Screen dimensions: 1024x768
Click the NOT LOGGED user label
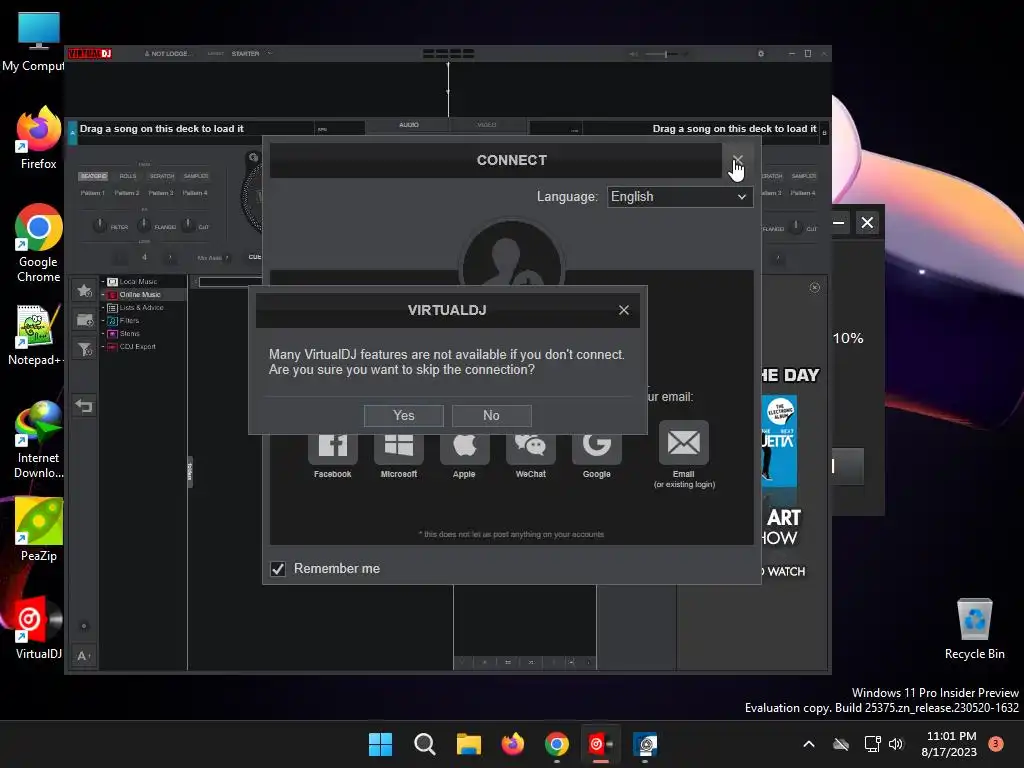(x=167, y=54)
